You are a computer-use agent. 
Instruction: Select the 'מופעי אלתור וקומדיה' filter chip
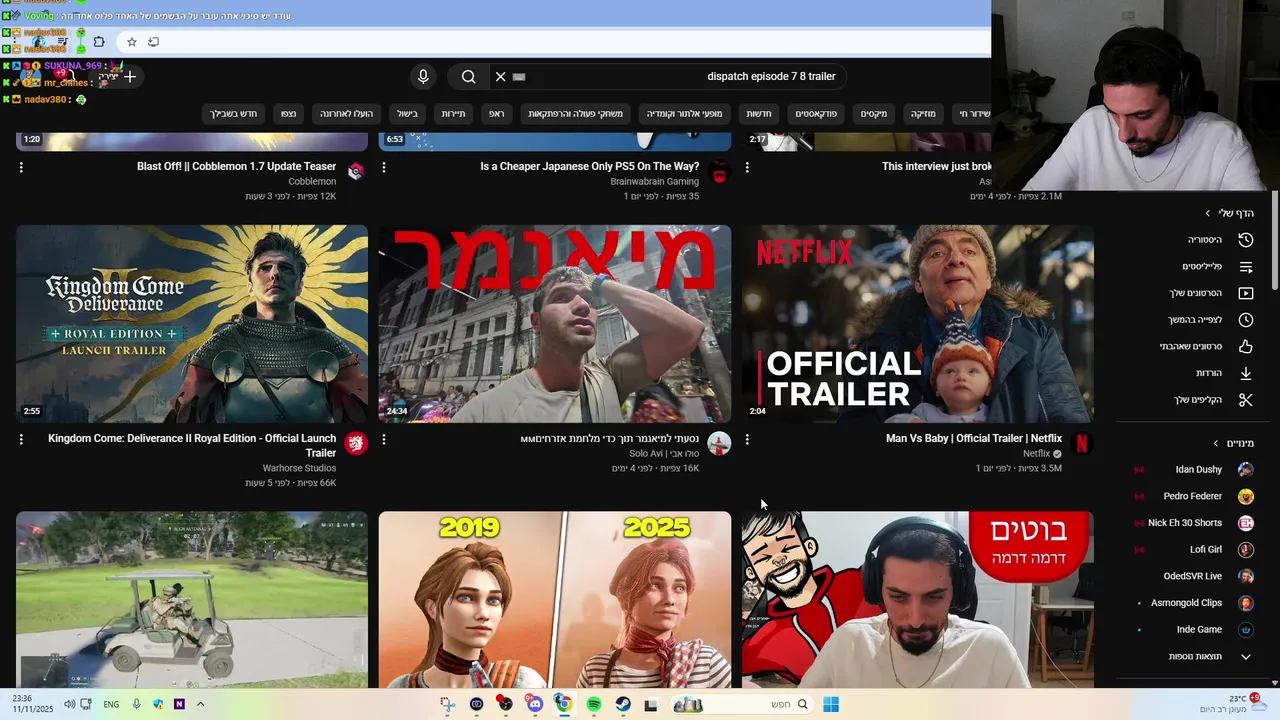[684, 114]
